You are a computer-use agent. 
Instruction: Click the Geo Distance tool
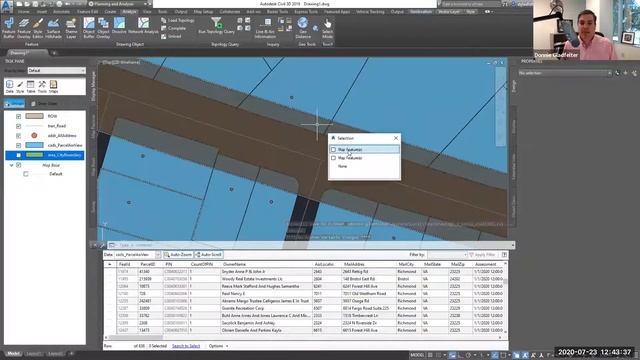tap(303, 28)
